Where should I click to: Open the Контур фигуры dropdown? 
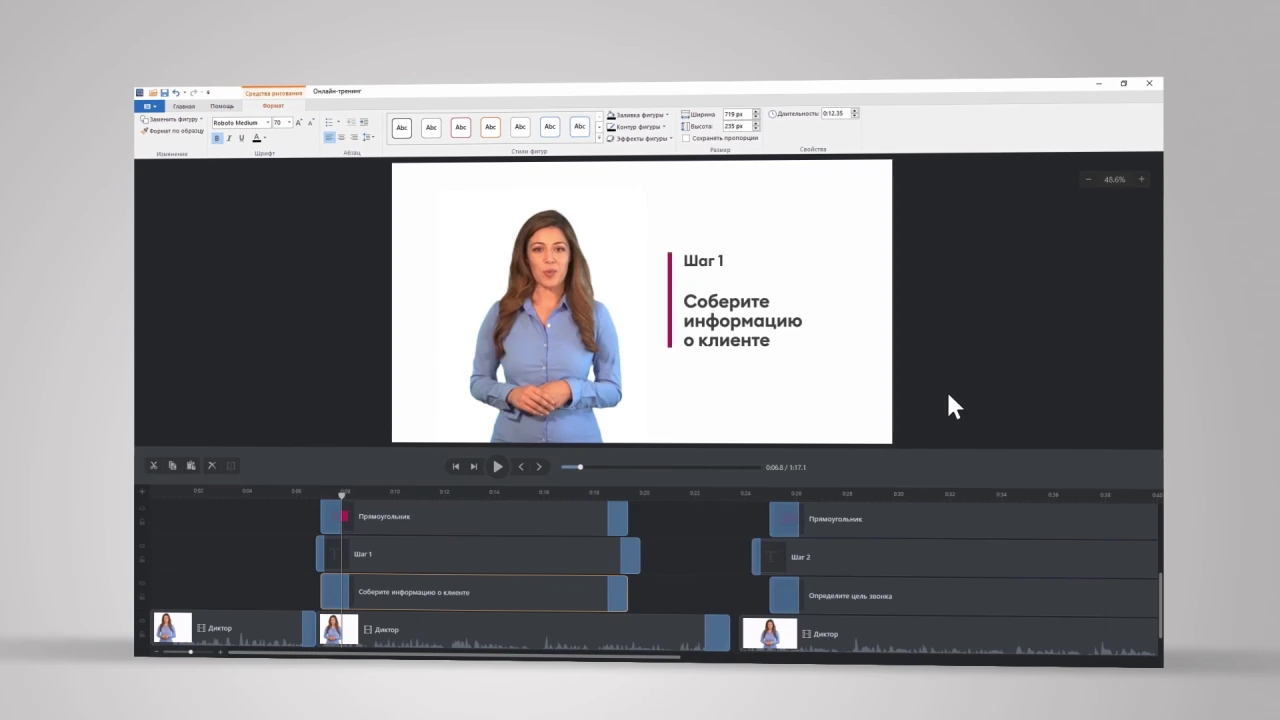(637, 127)
